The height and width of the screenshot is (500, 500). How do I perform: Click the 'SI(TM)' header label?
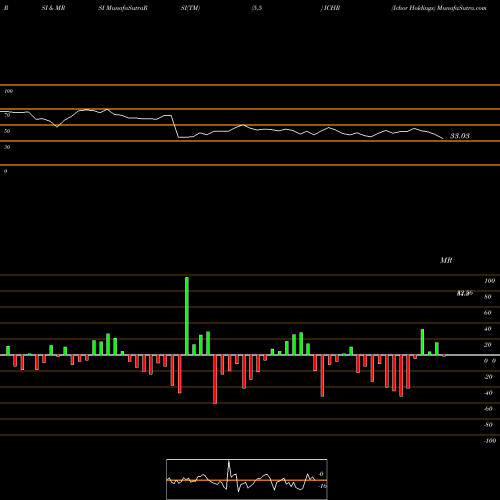[190, 8]
